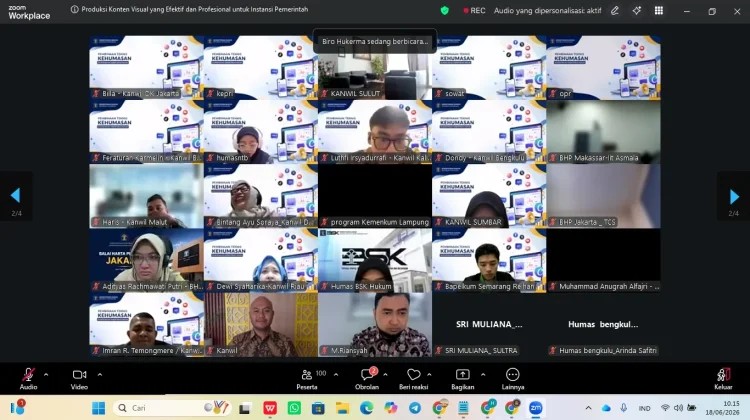Open the Peserta participants panel
Screen dimensions: 750x420
click(307, 378)
